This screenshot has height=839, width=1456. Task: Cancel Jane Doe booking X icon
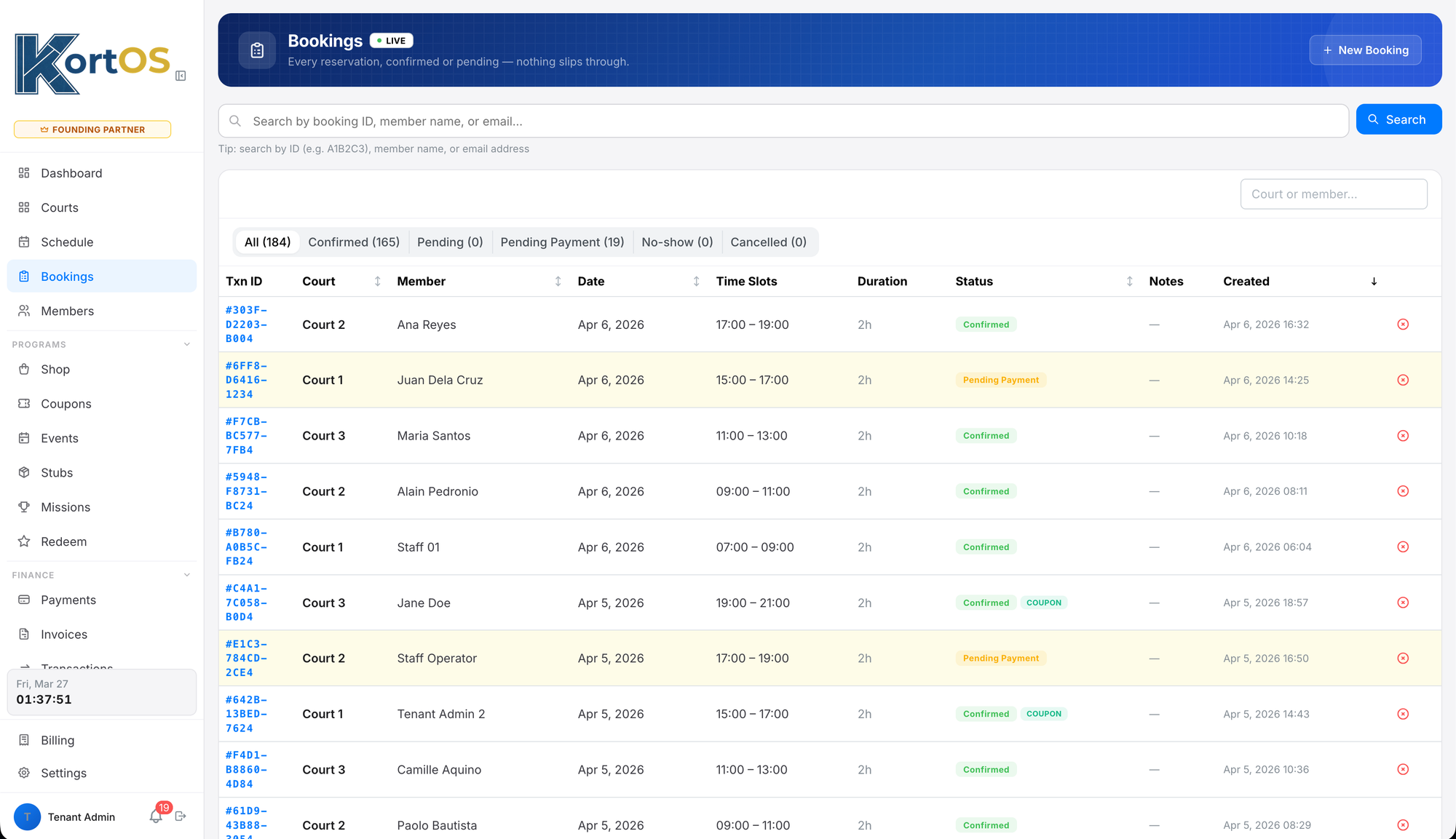pos(1403,603)
